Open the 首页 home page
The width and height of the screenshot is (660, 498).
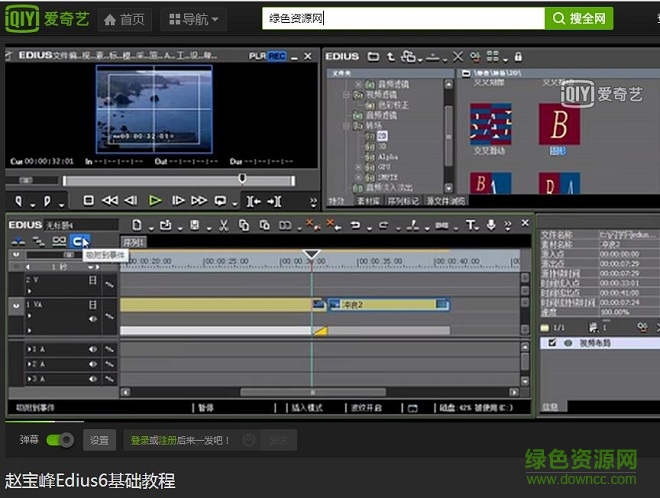(x=122, y=19)
